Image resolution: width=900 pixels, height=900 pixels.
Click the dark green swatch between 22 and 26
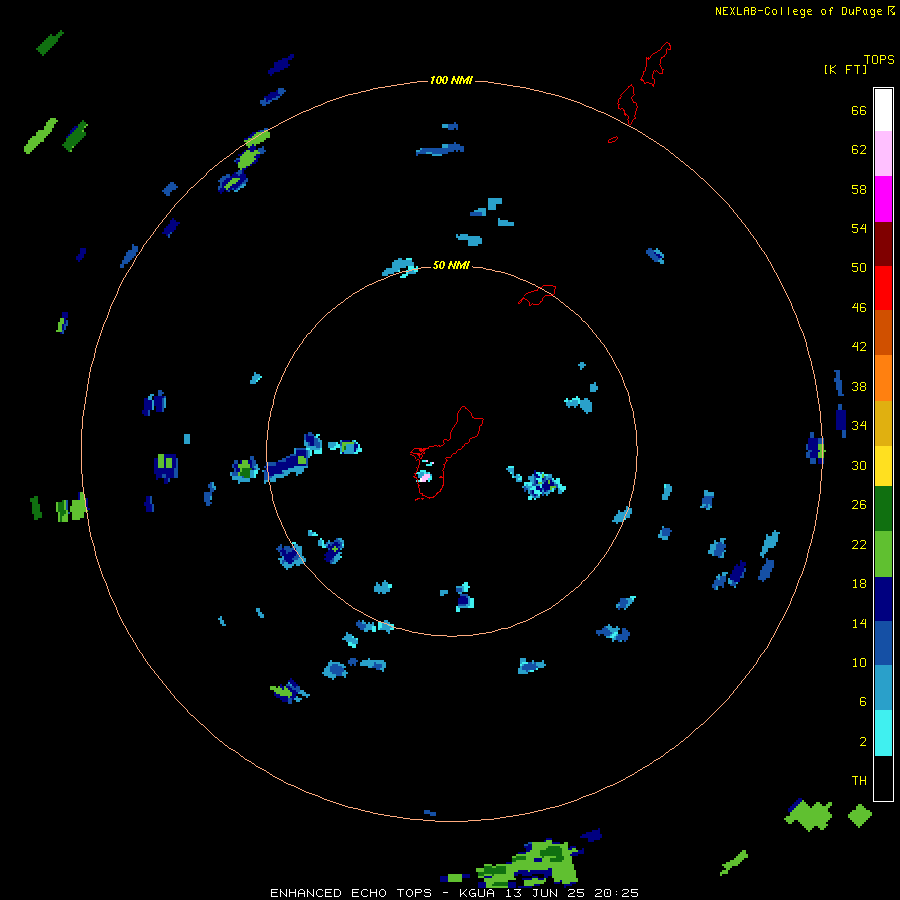click(x=883, y=509)
